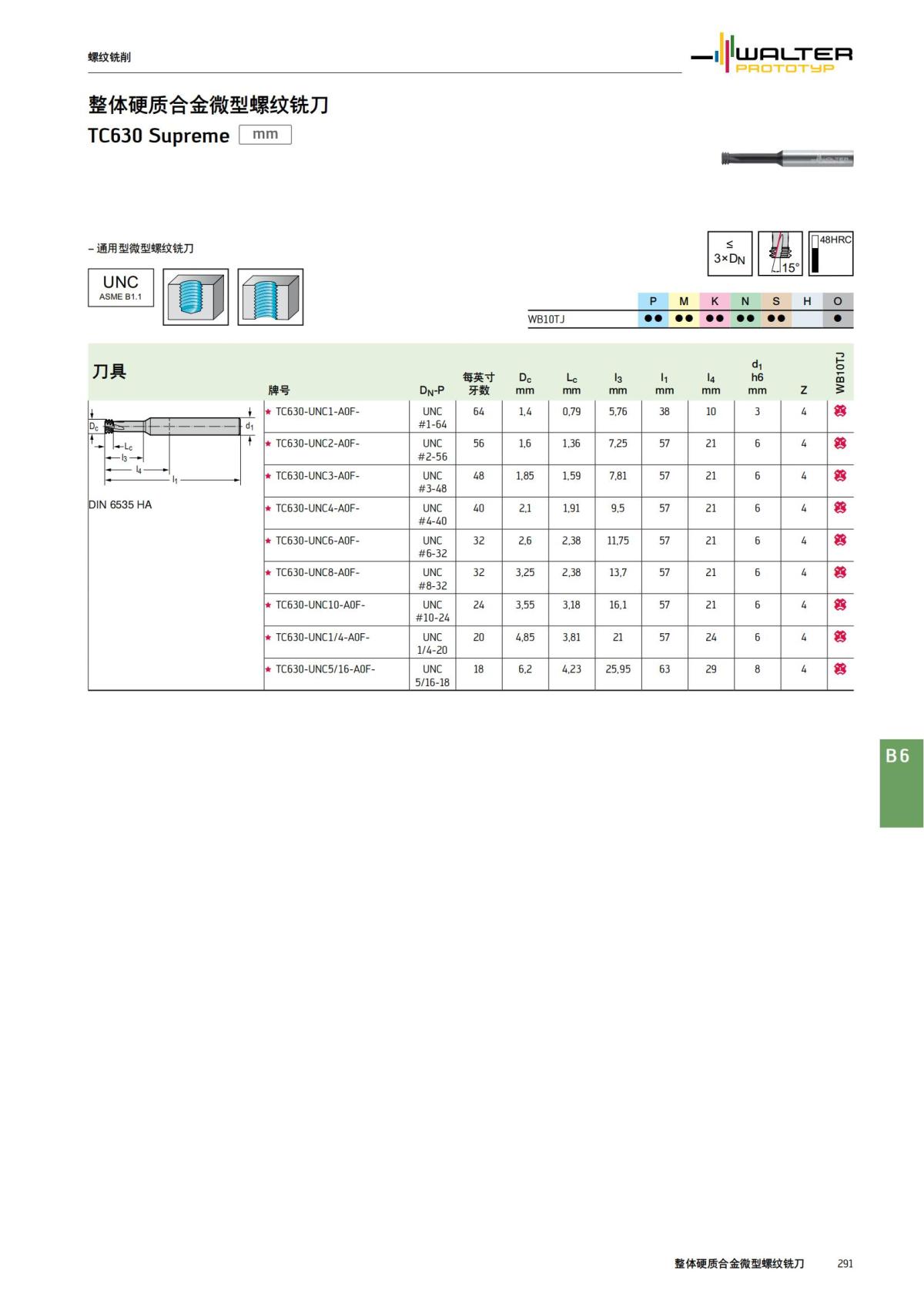Click the UNC #8-32 thread size cell
This screenshot has height=1307, width=924.
point(432,578)
